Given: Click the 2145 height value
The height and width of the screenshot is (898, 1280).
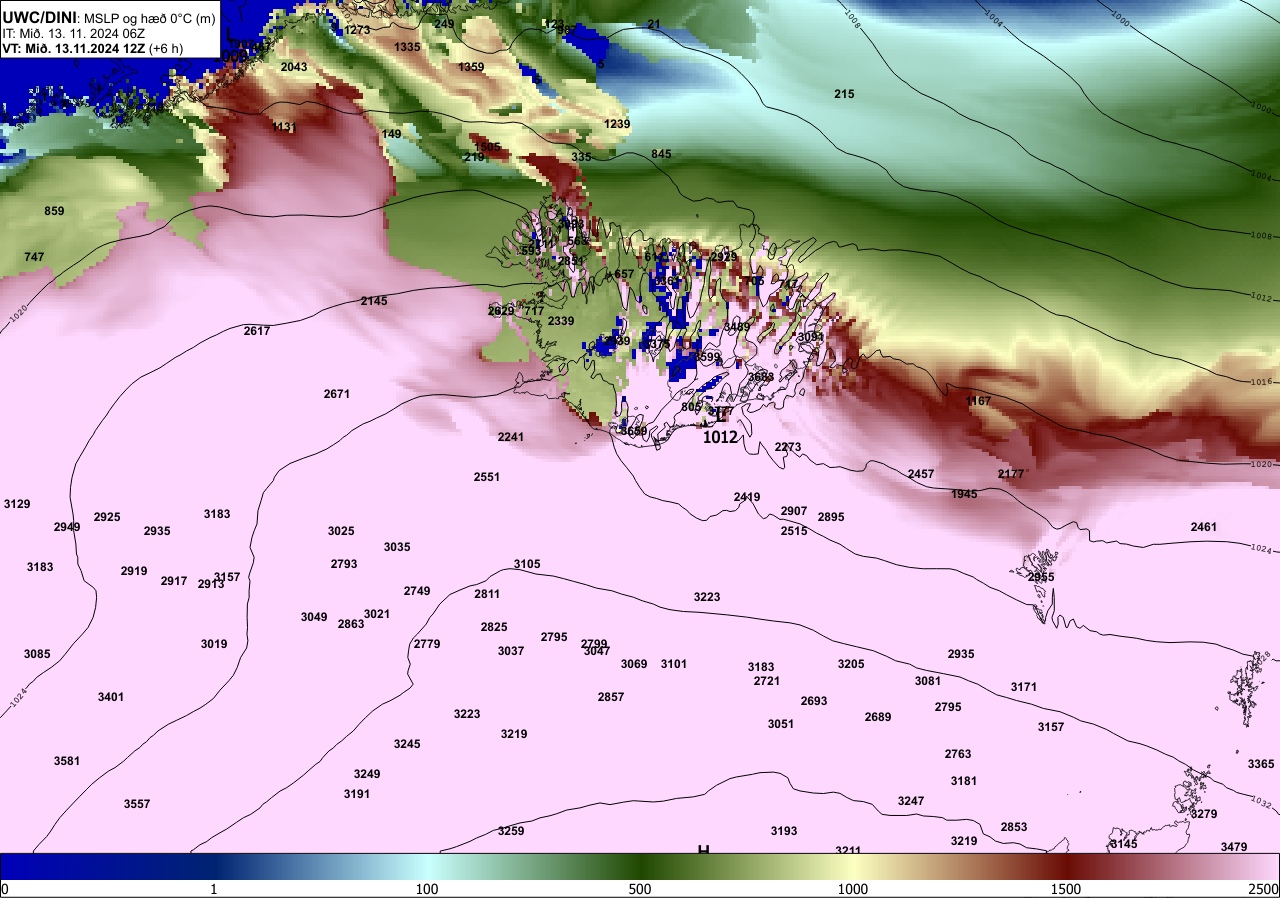Looking at the screenshot, I should tap(374, 301).
